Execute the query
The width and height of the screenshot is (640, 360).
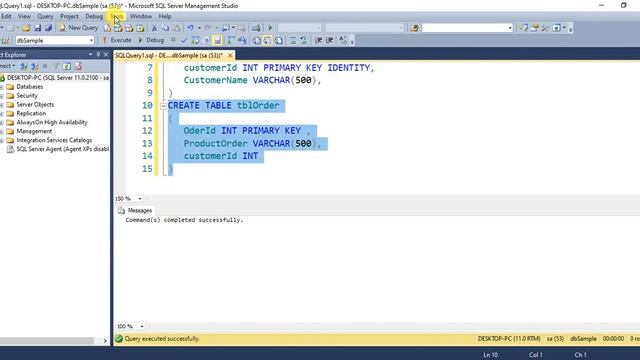click(116, 40)
